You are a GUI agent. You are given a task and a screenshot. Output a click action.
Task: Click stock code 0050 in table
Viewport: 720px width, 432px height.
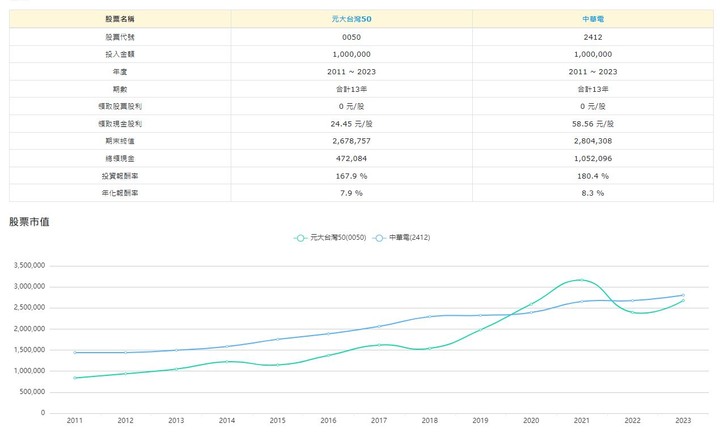[351, 37]
